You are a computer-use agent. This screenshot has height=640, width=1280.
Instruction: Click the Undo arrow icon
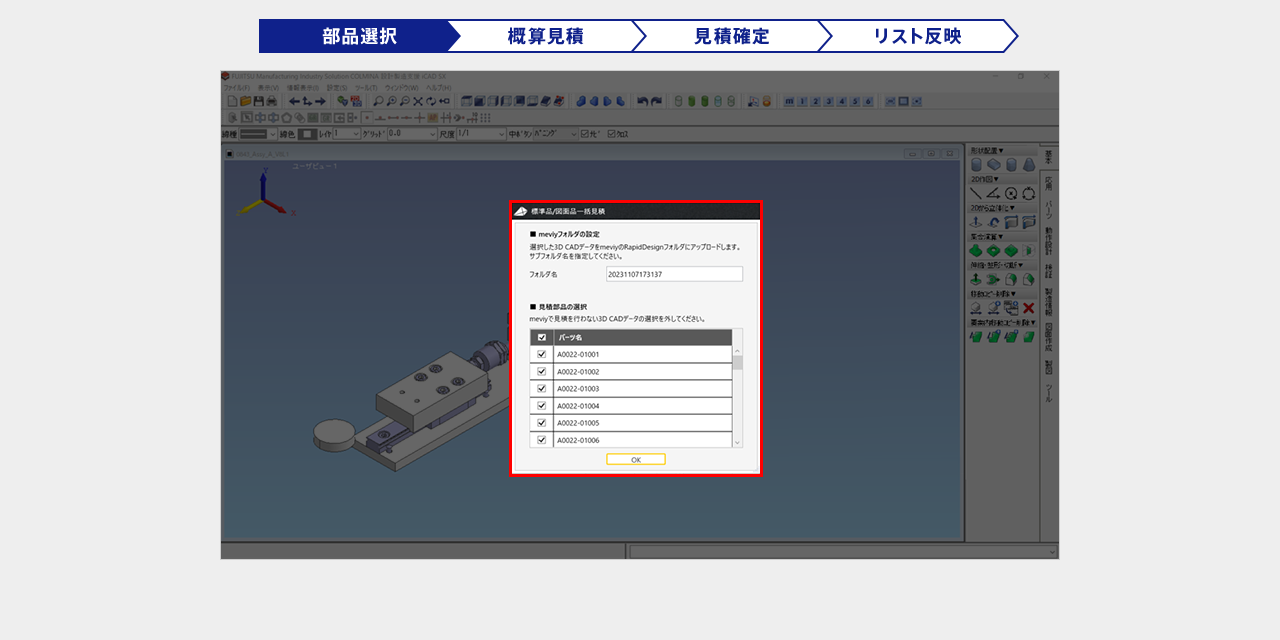click(643, 101)
